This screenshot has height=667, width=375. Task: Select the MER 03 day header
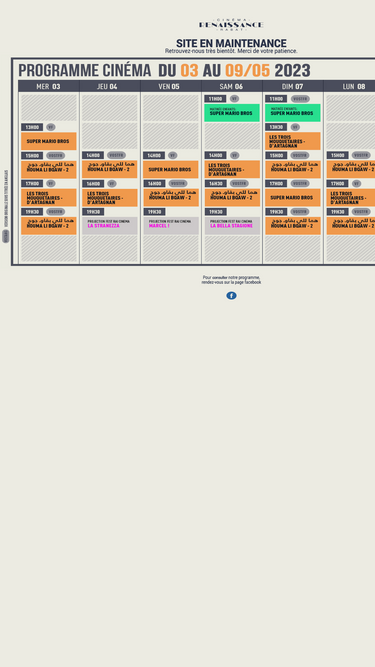click(x=48, y=86)
